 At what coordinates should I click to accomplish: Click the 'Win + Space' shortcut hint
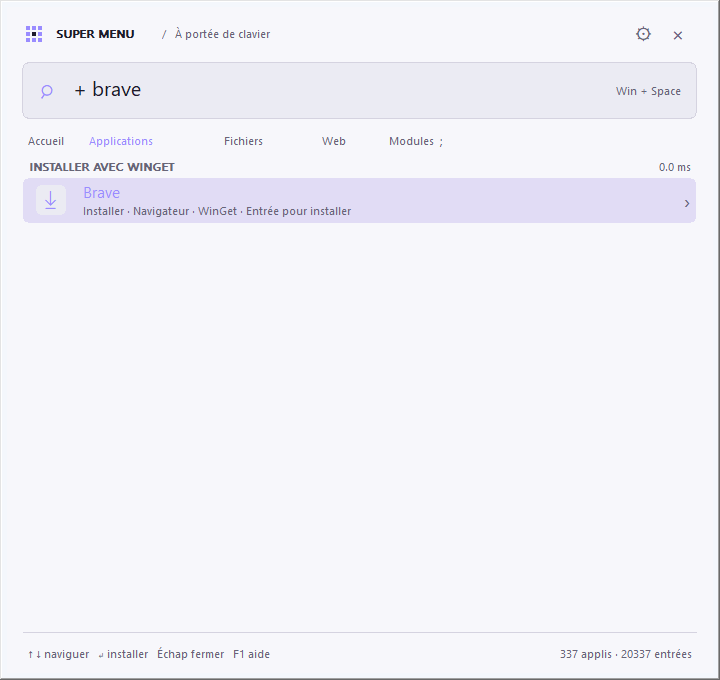pyautogui.click(x=648, y=91)
